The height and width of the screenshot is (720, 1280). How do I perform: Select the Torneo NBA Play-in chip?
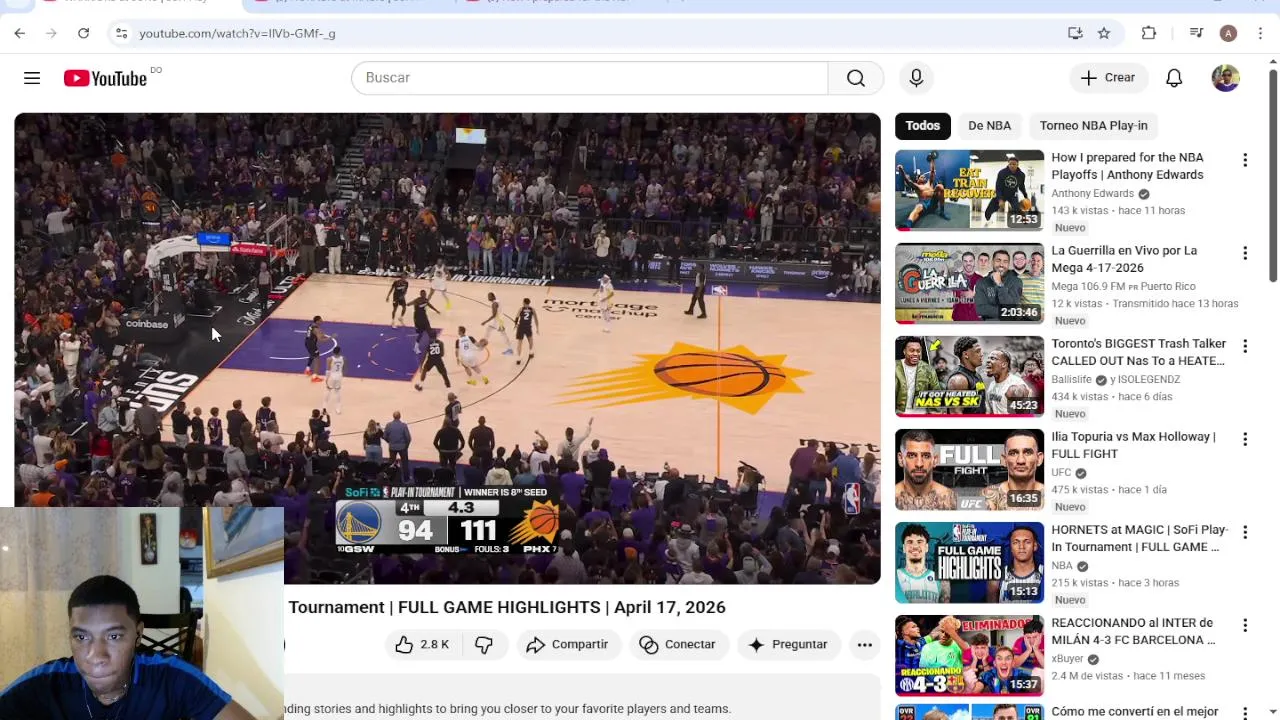(x=1093, y=126)
